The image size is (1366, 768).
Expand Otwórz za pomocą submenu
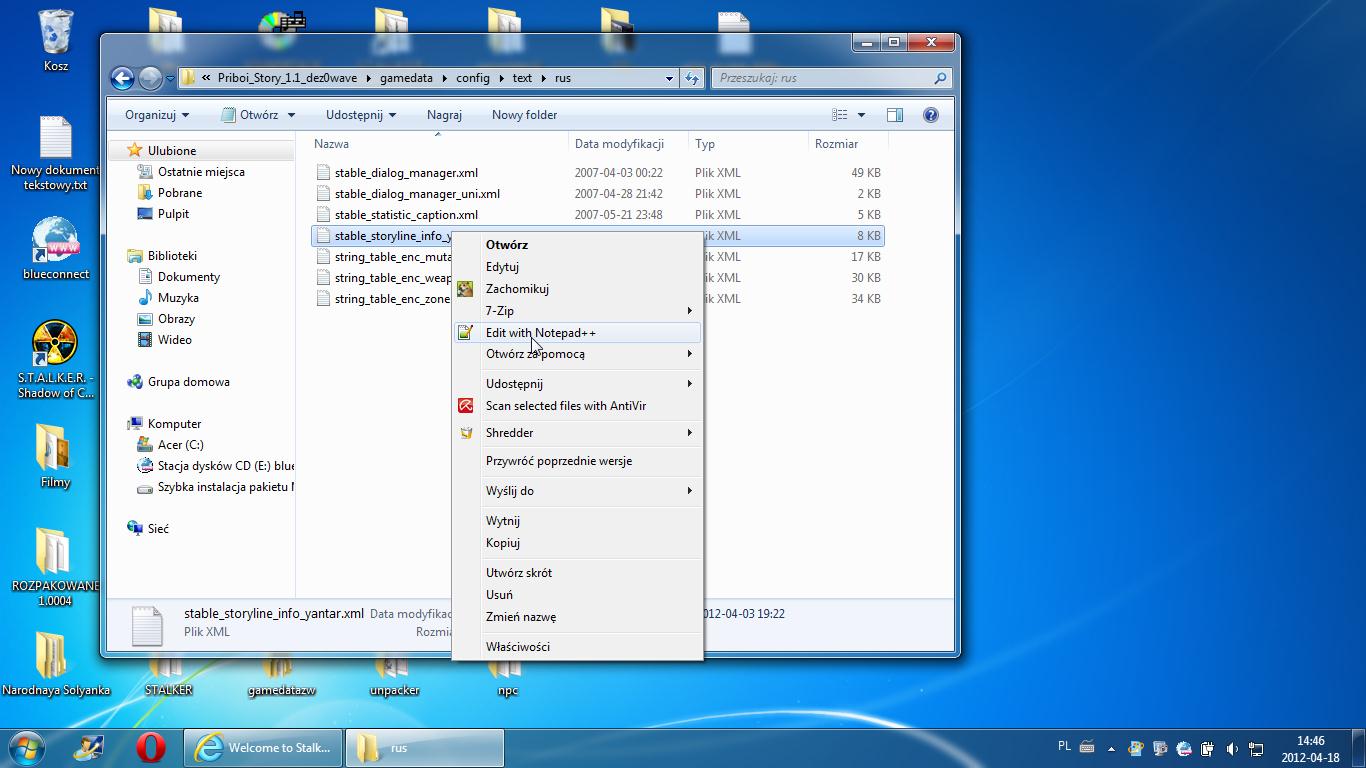(x=577, y=354)
